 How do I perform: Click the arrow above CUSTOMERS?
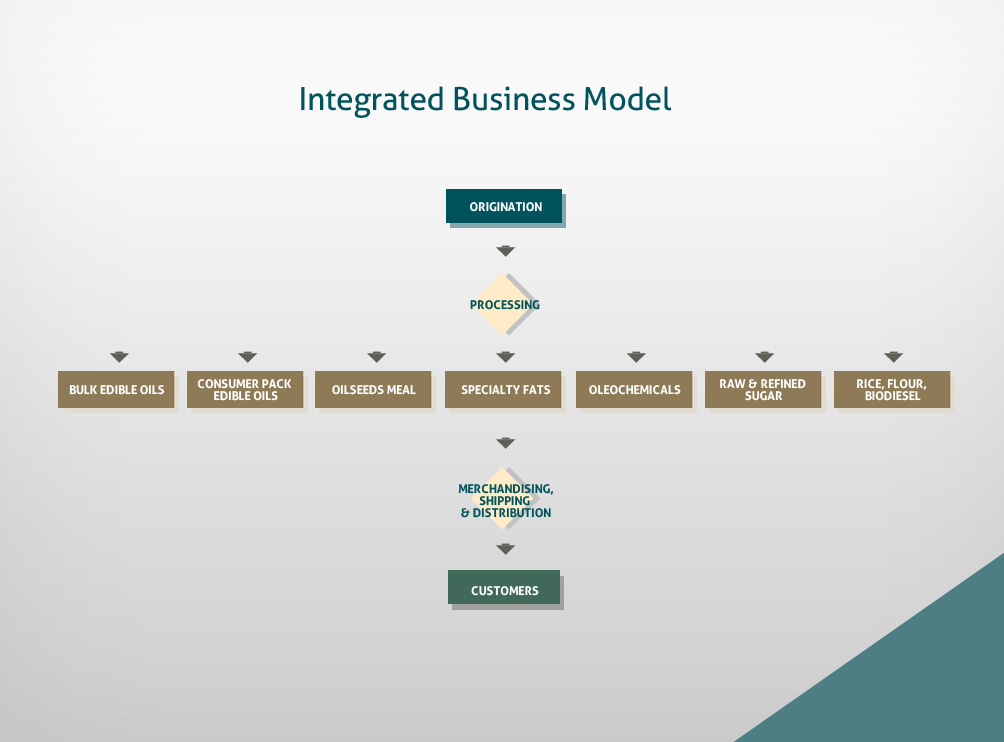pyautogui.click(x=505, y=549)
